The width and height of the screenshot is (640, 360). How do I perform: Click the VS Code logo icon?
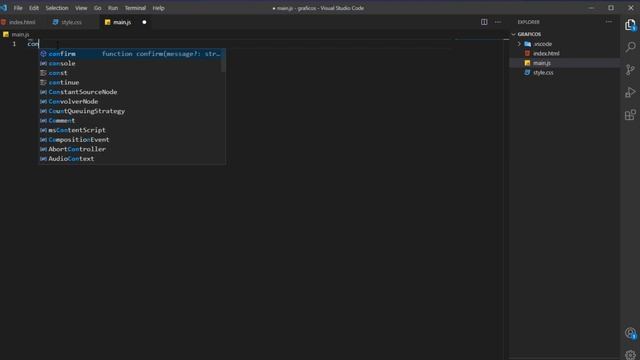[x=4, y=8]
